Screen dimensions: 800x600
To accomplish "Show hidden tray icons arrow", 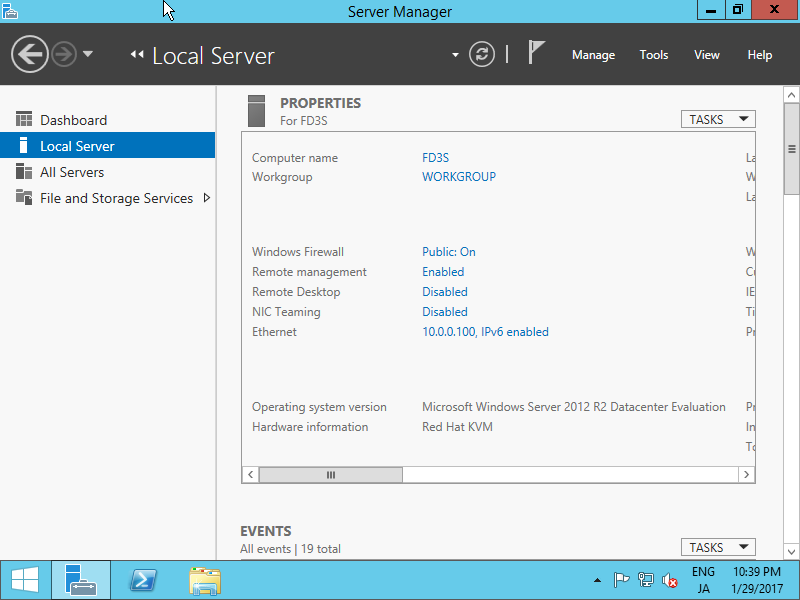I will (x=597, y=580).
